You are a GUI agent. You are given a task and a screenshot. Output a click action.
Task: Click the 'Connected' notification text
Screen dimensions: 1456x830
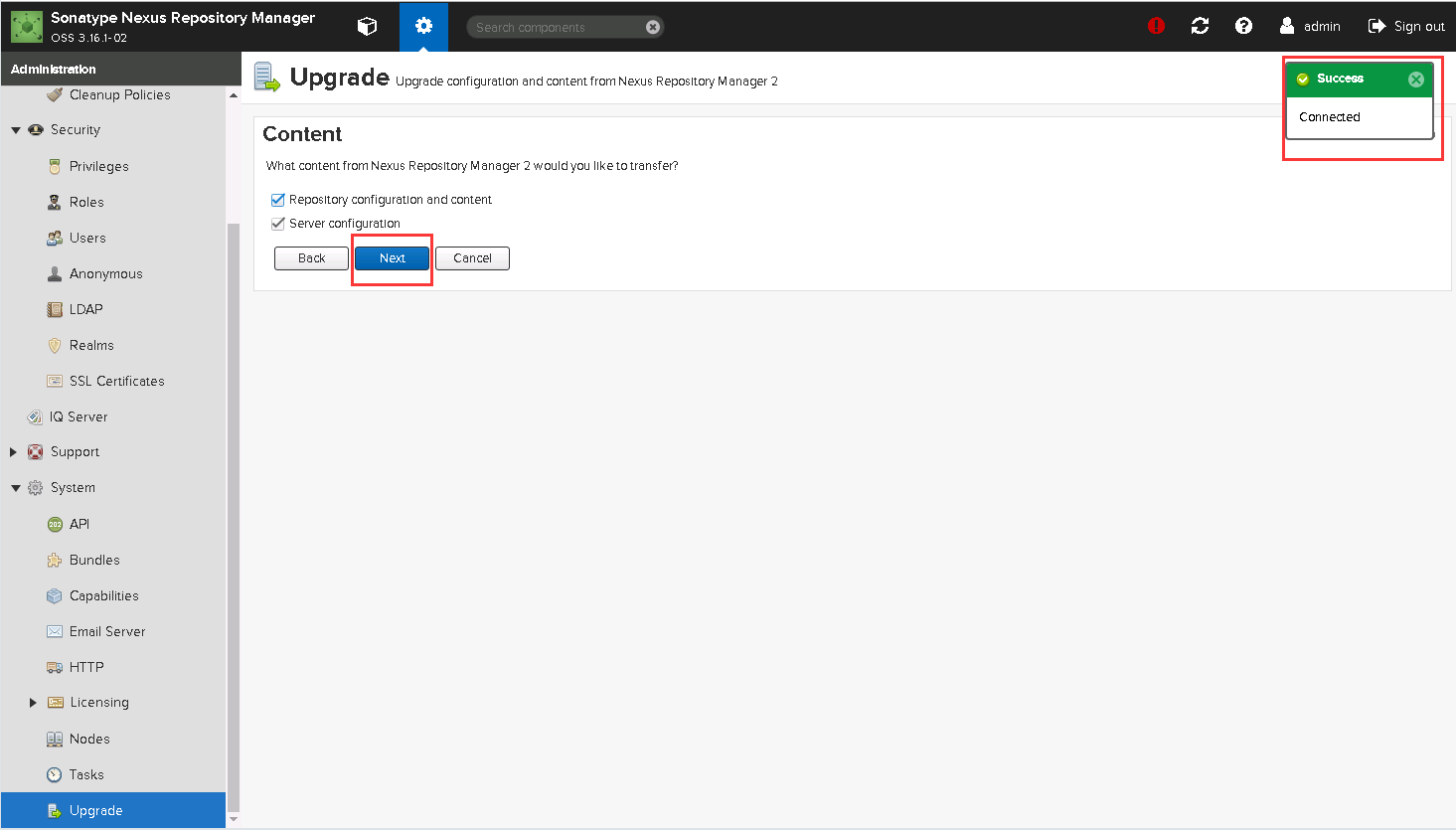[1329, 117]
